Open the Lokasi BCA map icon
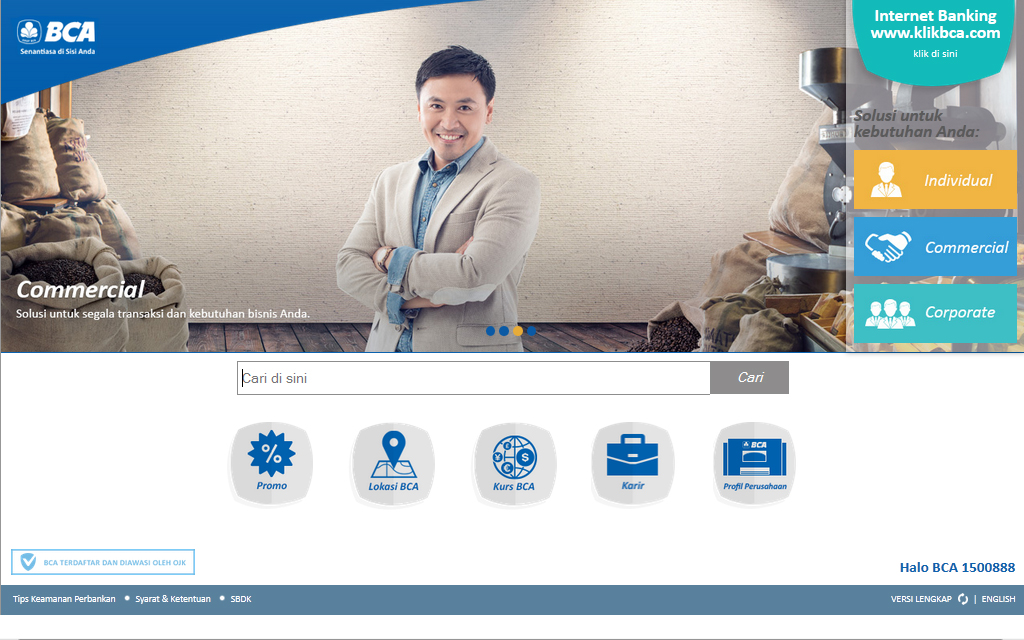The image size is (1024, 640). pyautogui.click(x=393, y=464)
